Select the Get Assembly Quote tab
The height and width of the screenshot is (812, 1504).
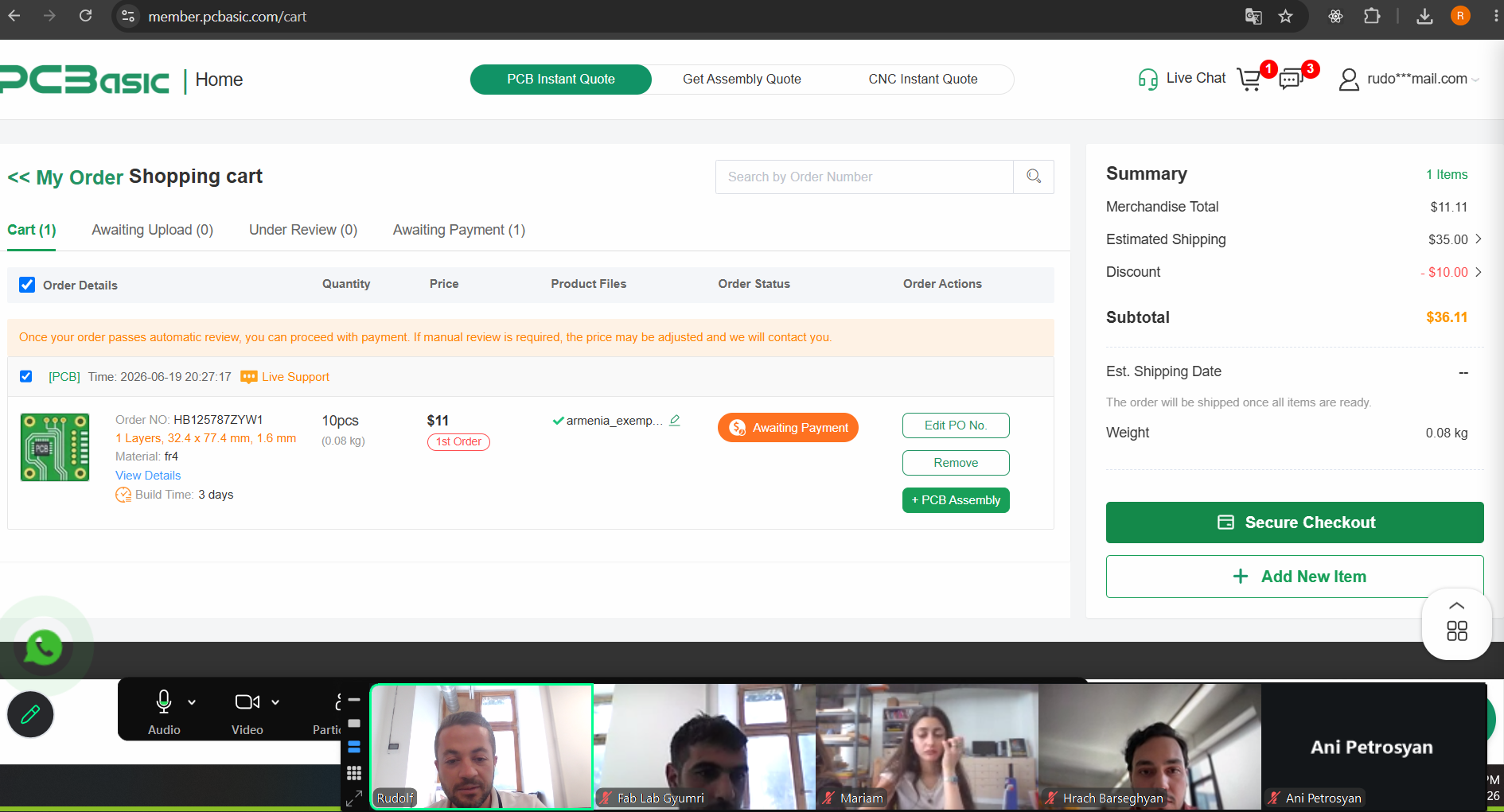coord(742,79)
